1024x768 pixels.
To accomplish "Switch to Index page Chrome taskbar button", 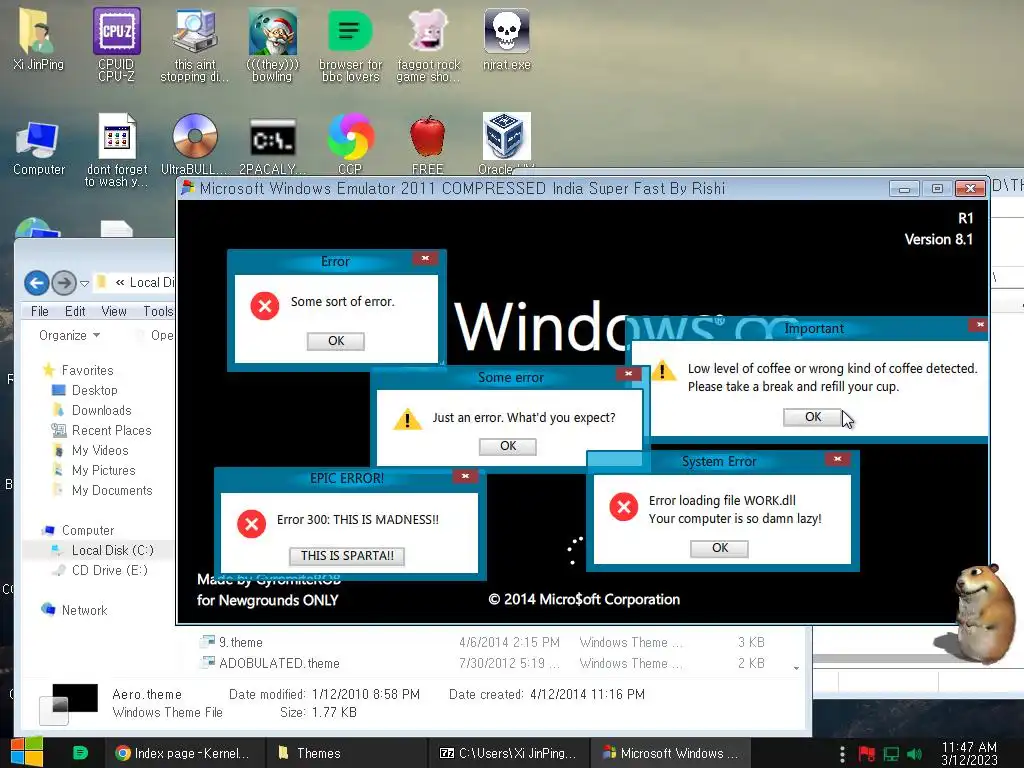I will pos(184,753).
